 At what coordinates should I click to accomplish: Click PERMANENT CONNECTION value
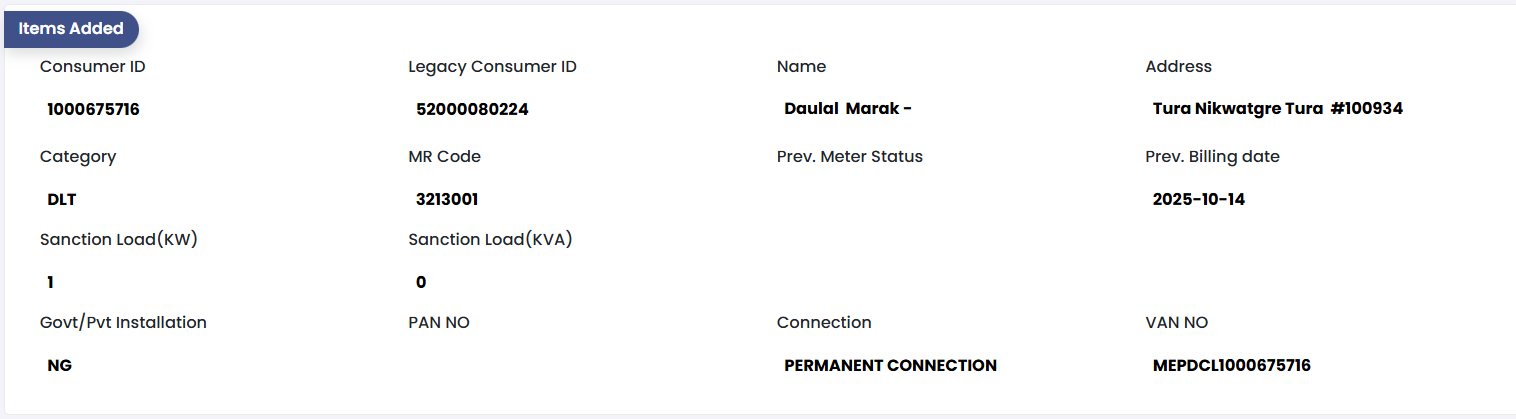[x=890, y=366]
